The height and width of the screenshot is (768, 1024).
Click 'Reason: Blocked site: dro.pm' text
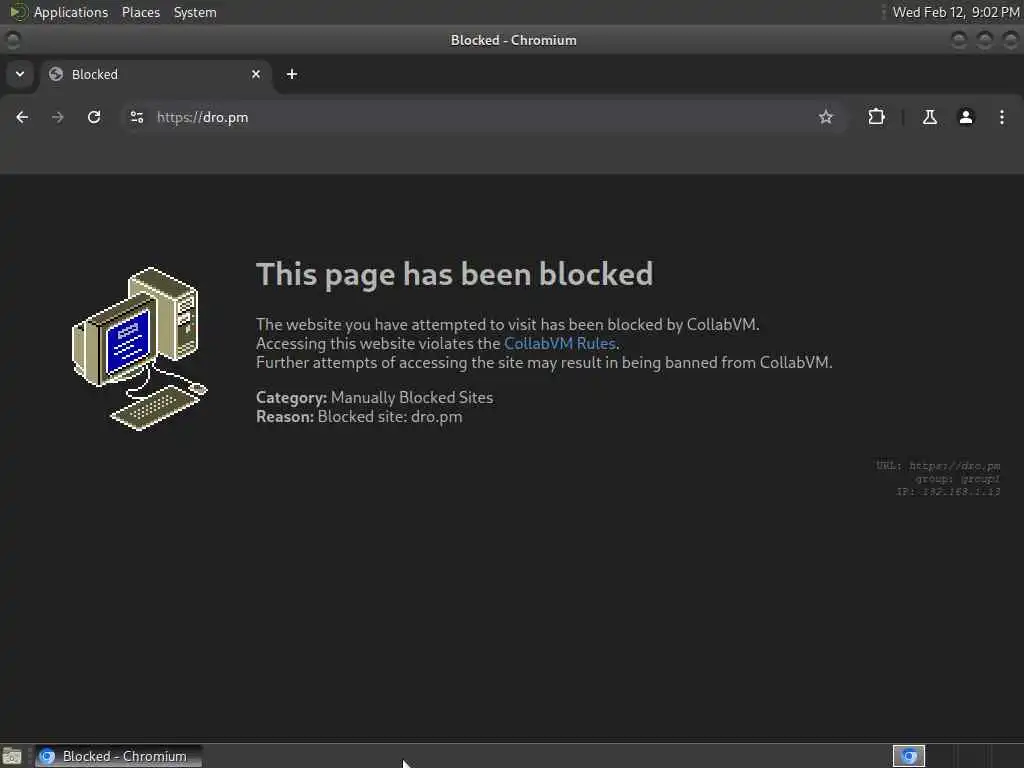tap(359, 417)
